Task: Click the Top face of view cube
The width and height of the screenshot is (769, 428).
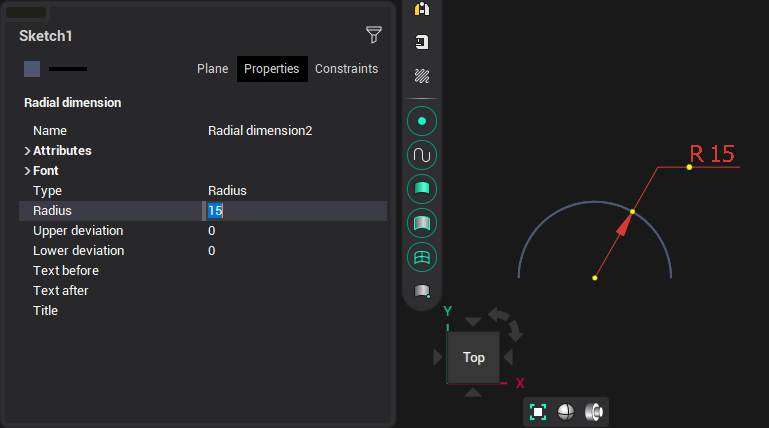Action: click(x=474, y=357)
